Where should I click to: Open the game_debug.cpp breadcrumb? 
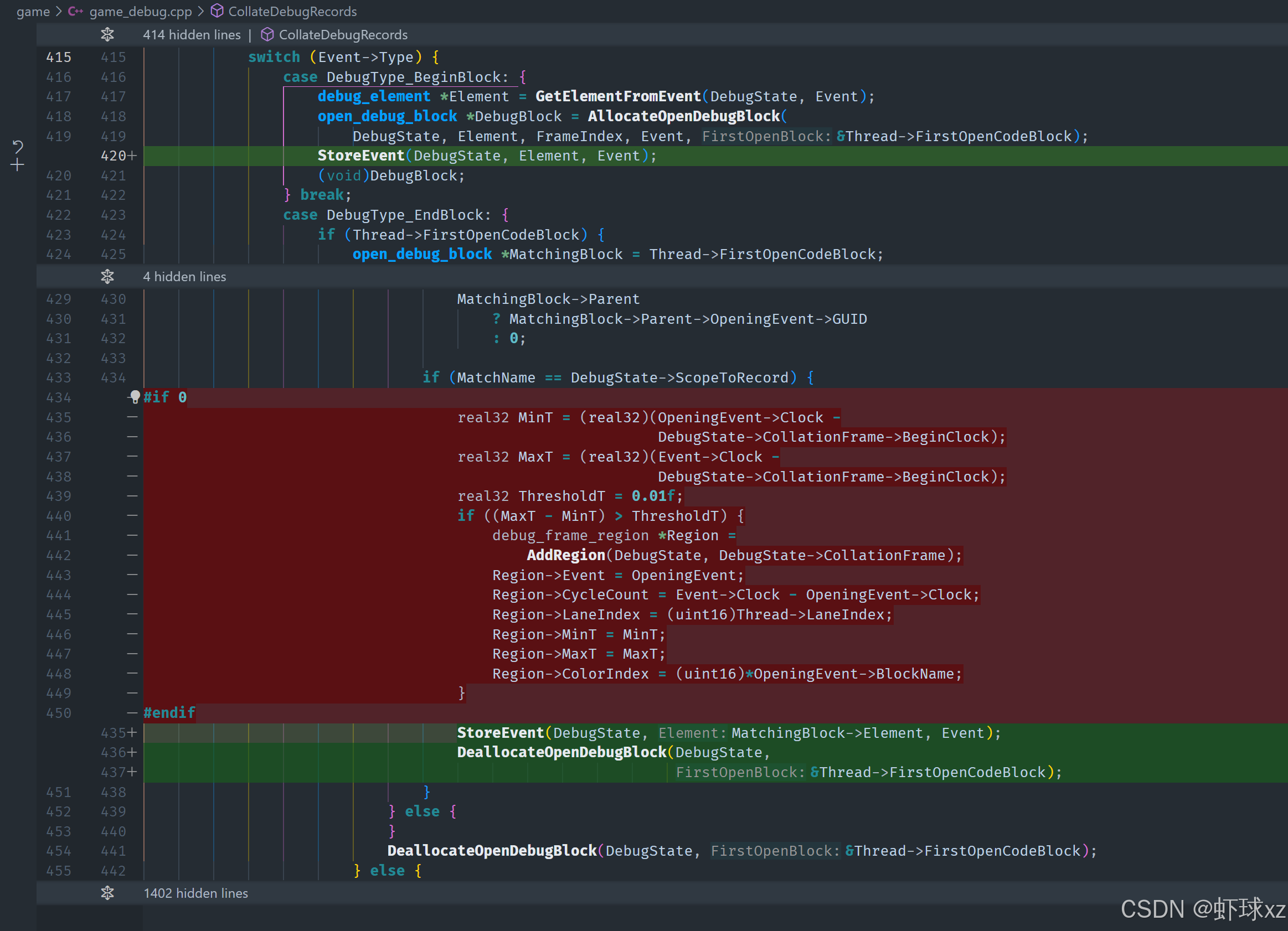140,12
